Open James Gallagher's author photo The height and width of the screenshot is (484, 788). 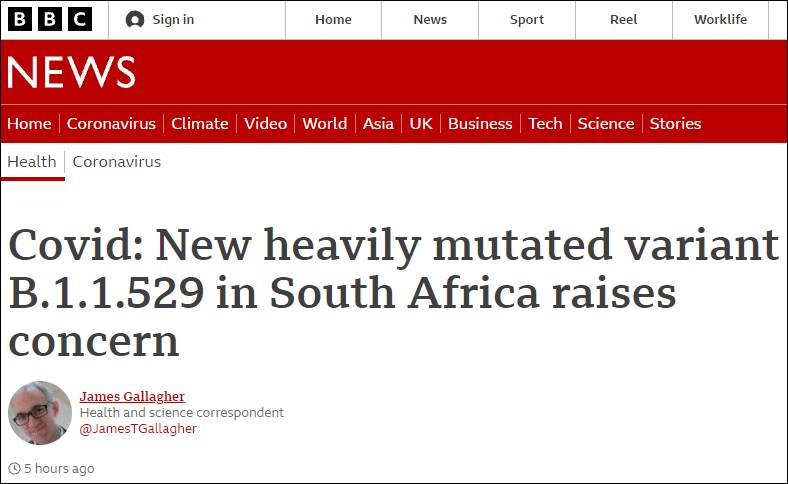[40, 413]
